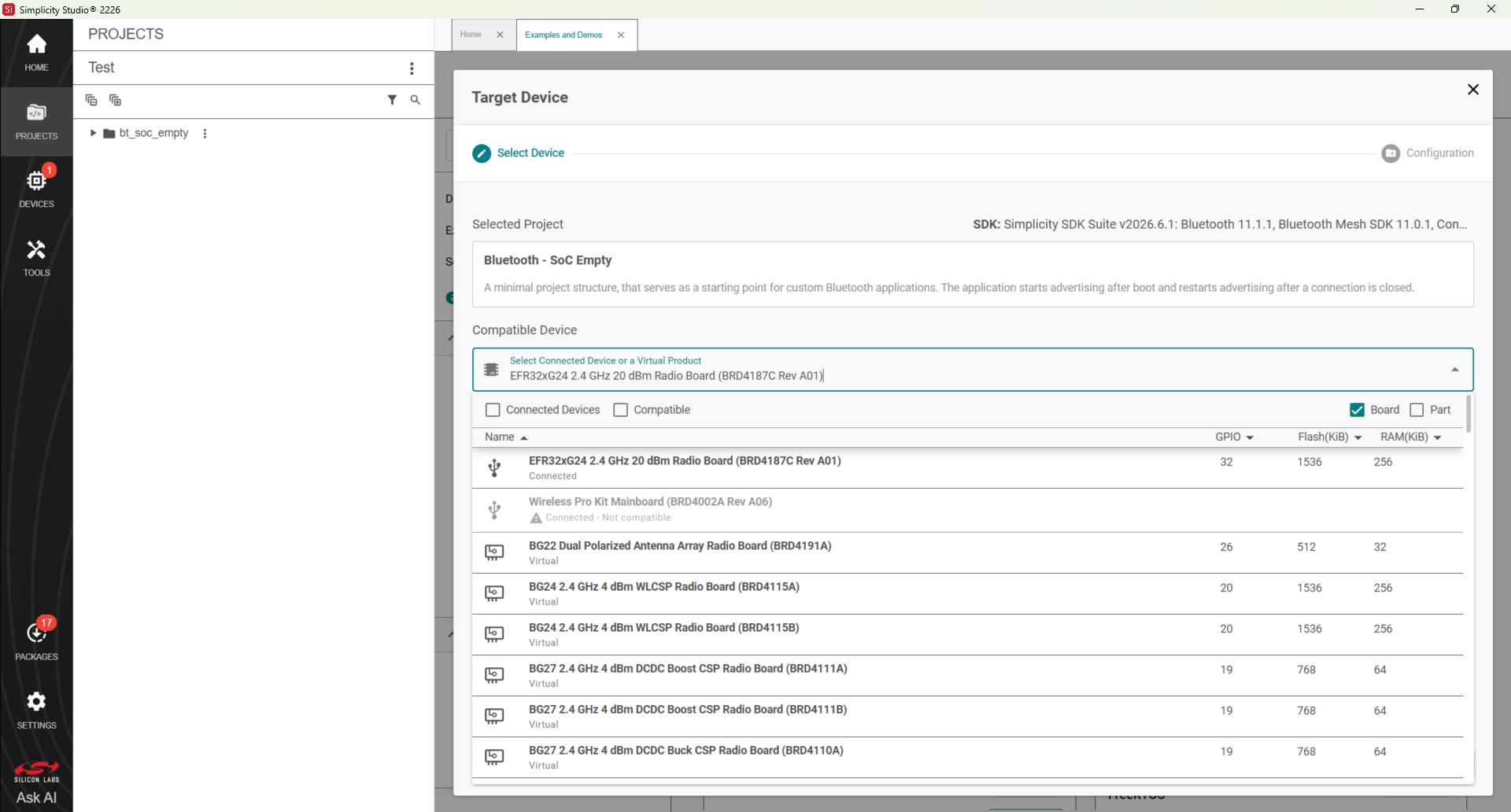The height and width of the screenshot is (812, 1511).
Task: Click the Select Device step pencil icon
Action: tap(482, 153)
